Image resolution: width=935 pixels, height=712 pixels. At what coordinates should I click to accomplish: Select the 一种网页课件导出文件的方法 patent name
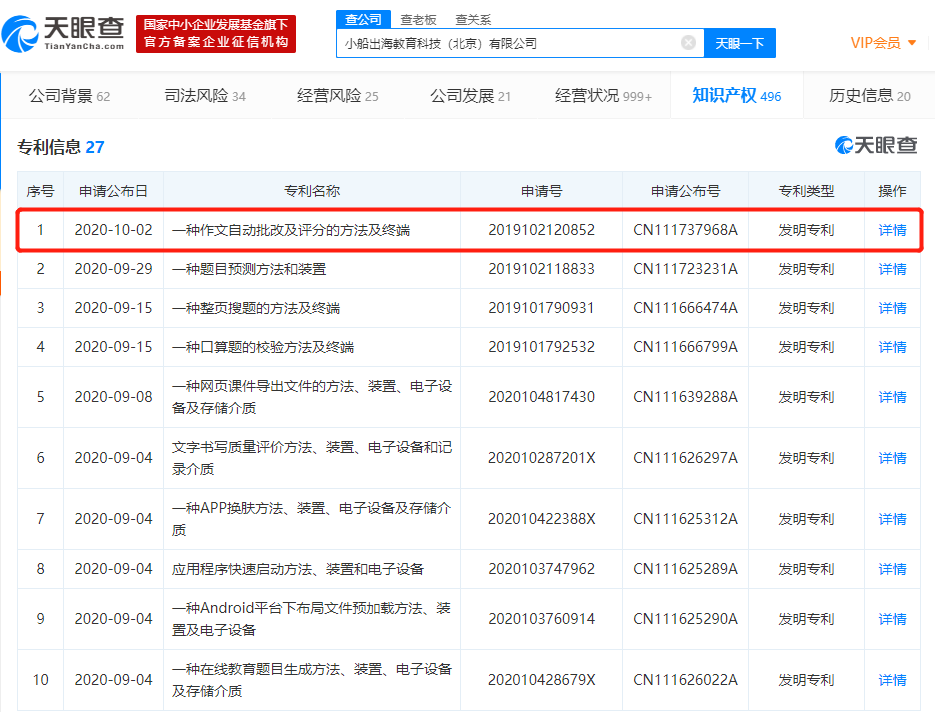(312, 397)
